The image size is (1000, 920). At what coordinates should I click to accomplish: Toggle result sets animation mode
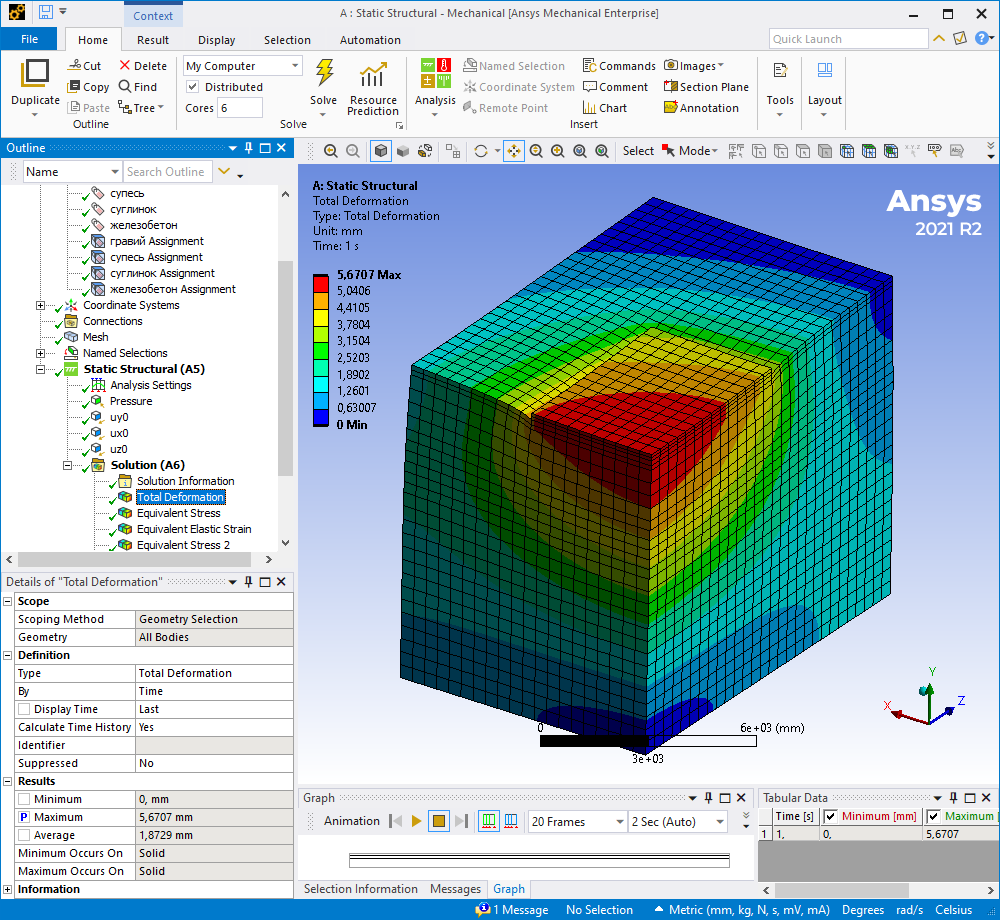coord(511,821)
